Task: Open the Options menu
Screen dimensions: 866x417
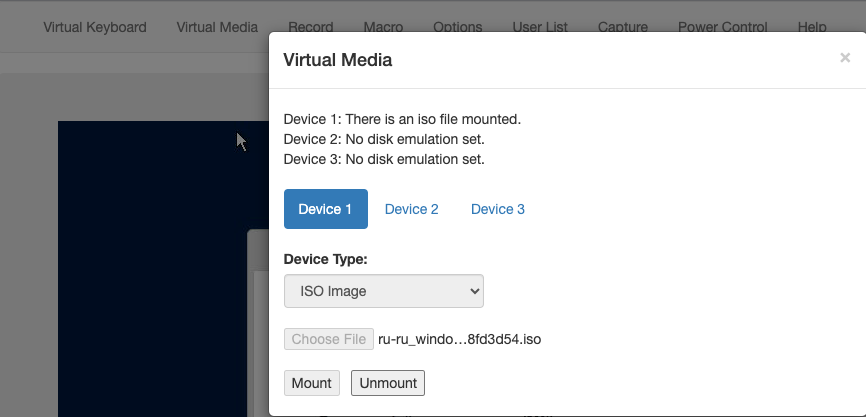Action: click(457, 27)
